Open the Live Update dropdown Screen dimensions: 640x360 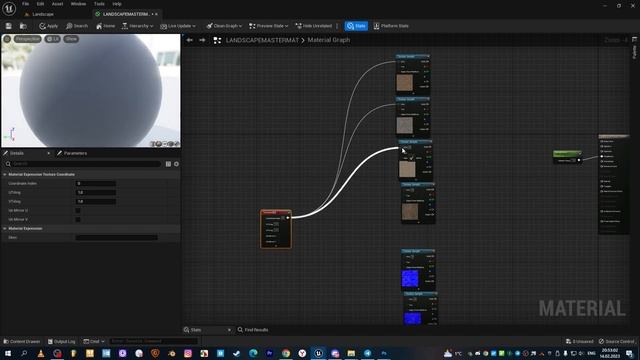[178, 26]
